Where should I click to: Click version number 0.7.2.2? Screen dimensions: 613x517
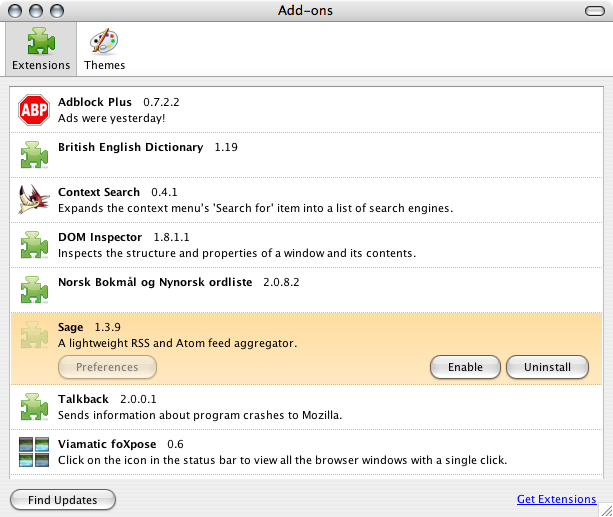(161, 102)
